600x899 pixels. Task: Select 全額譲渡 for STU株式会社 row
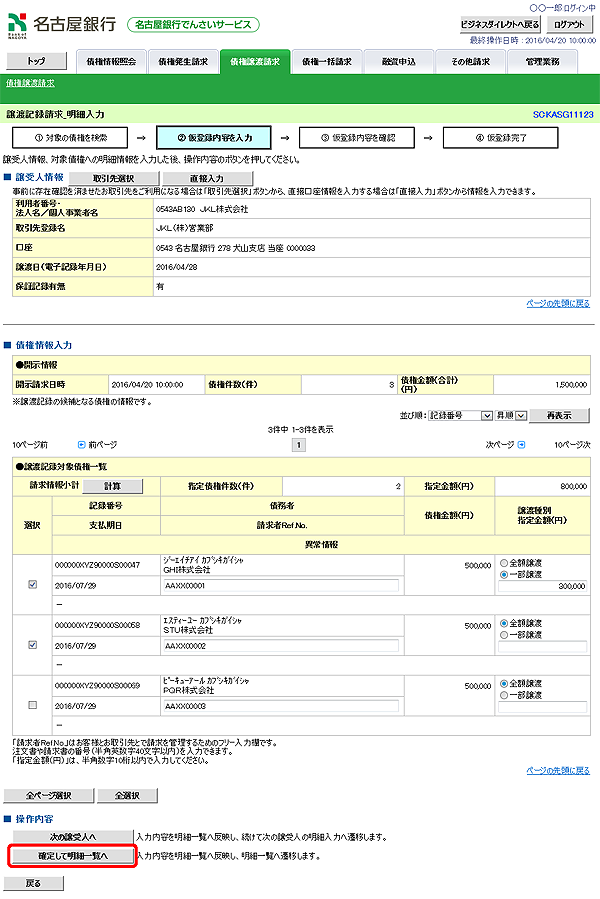[504, 623]
